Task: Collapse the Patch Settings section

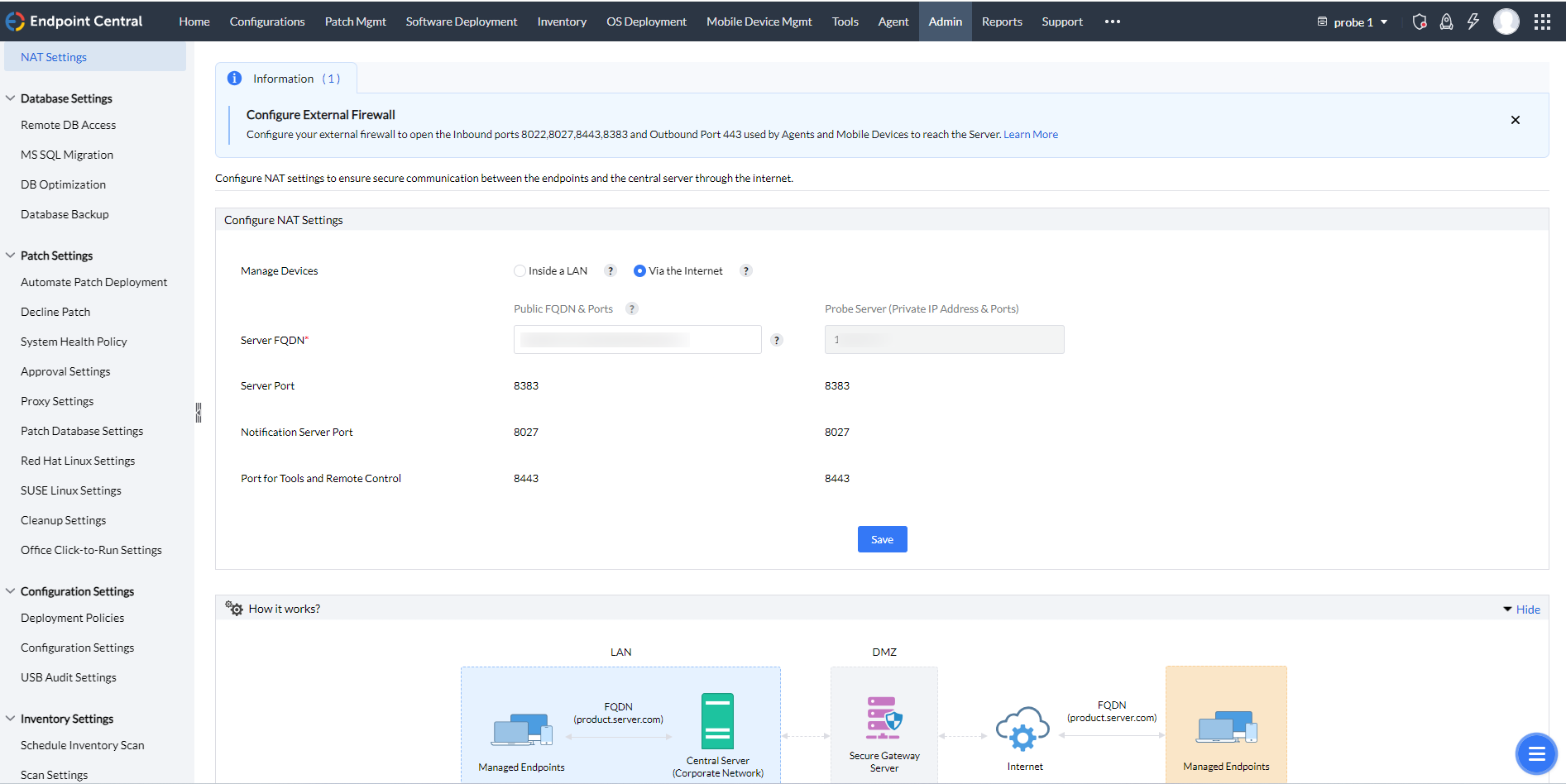Action: click(x=11, y=256)
